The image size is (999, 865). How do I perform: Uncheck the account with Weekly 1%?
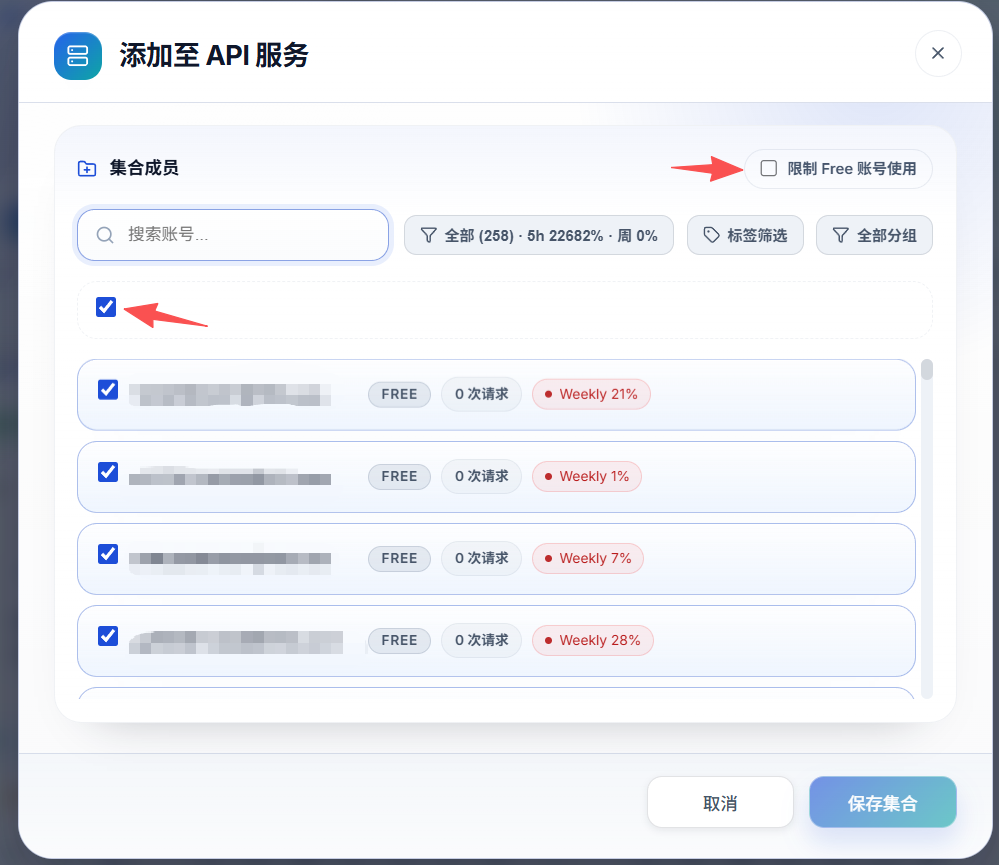(108, 472)
